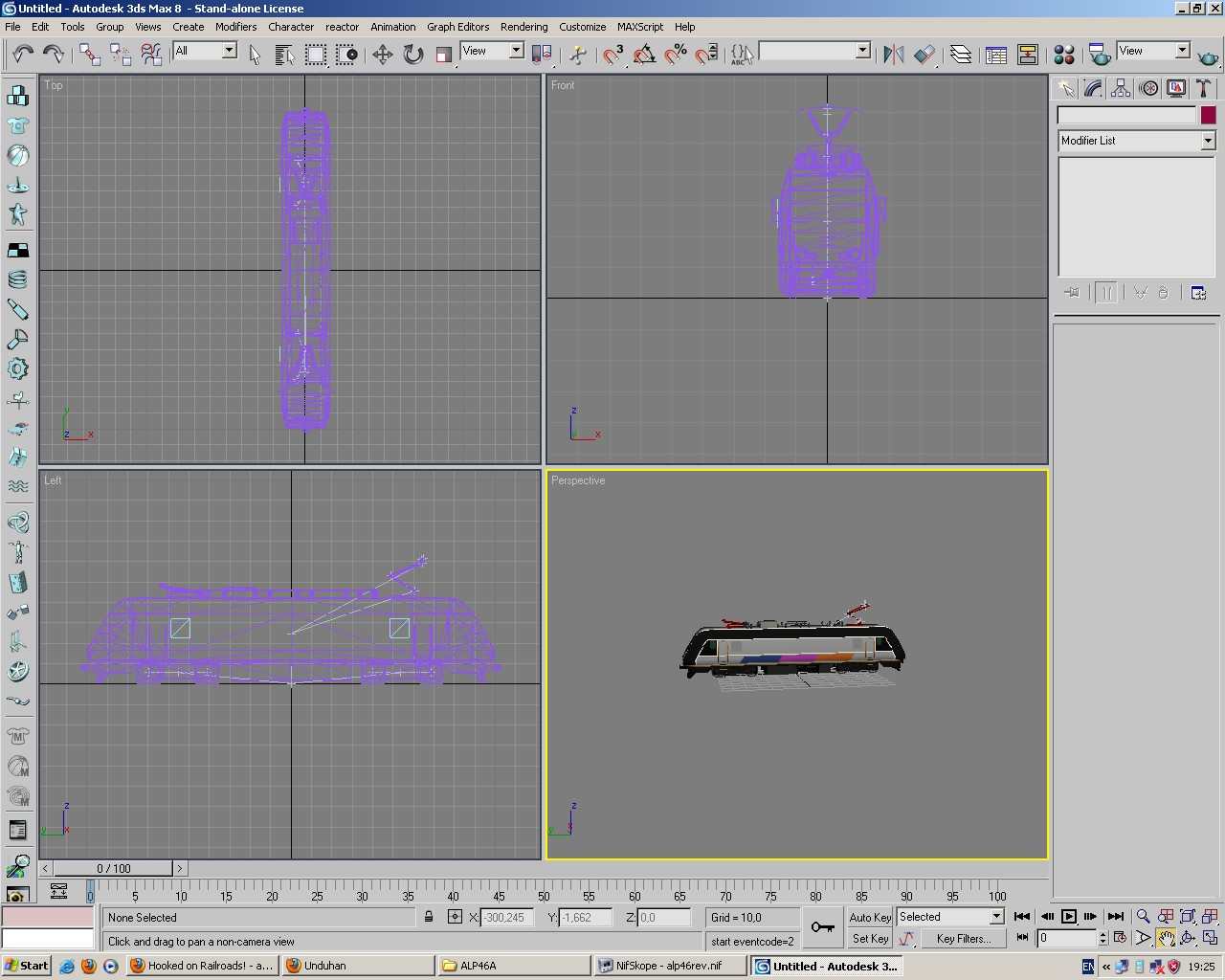The image size is (1225, 980).
Task: Activate the Select and Uniform Scale tool
Action: 444,54
